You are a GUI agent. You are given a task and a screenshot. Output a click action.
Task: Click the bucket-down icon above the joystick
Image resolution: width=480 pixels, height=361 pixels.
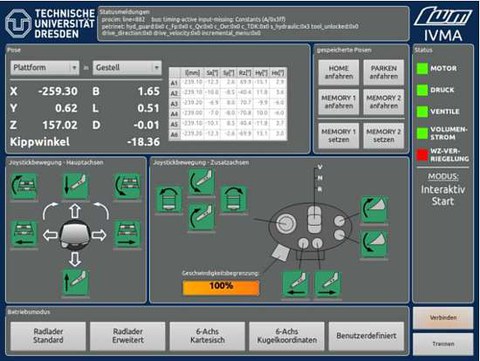[76, 186]
